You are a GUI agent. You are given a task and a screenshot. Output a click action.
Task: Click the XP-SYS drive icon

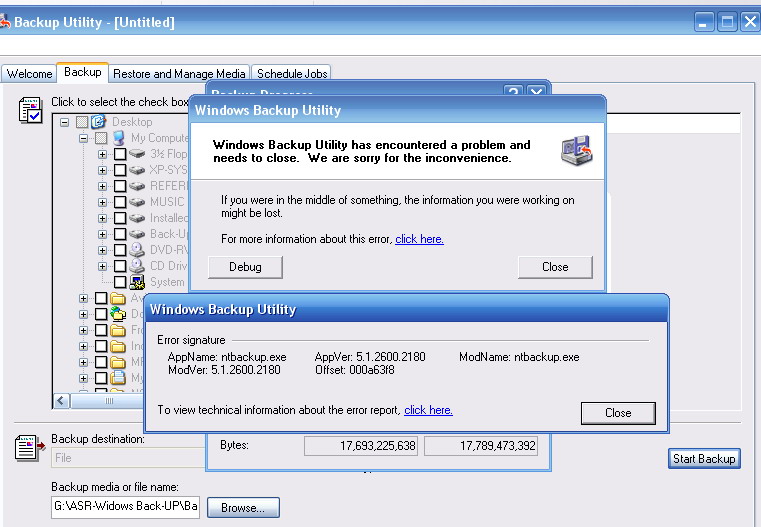[137, 170]
